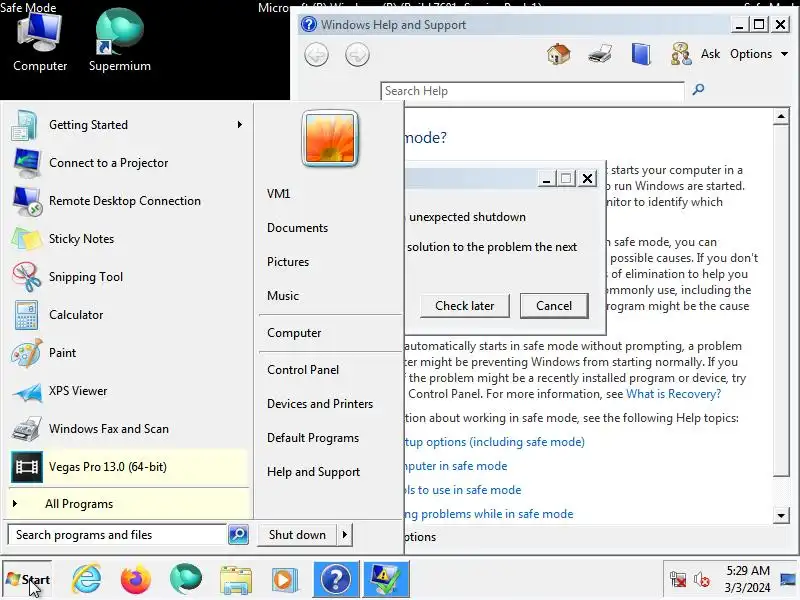
Task: Open Default Programs
Action: (x=313, y=438)
